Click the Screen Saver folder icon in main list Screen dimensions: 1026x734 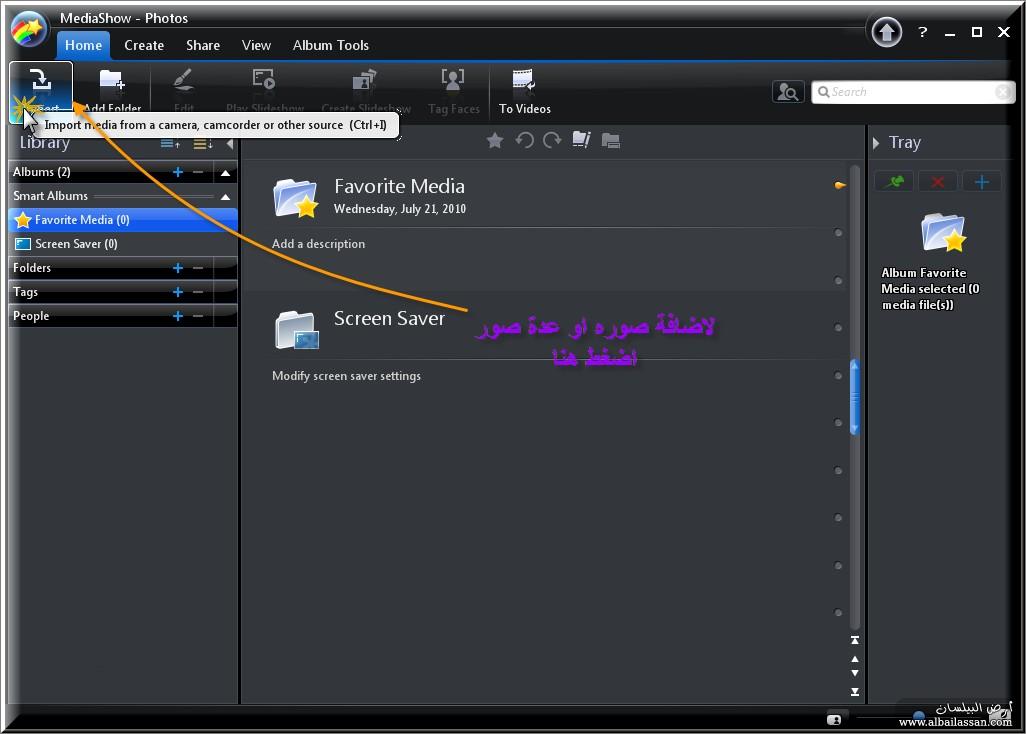coord(297,329)
